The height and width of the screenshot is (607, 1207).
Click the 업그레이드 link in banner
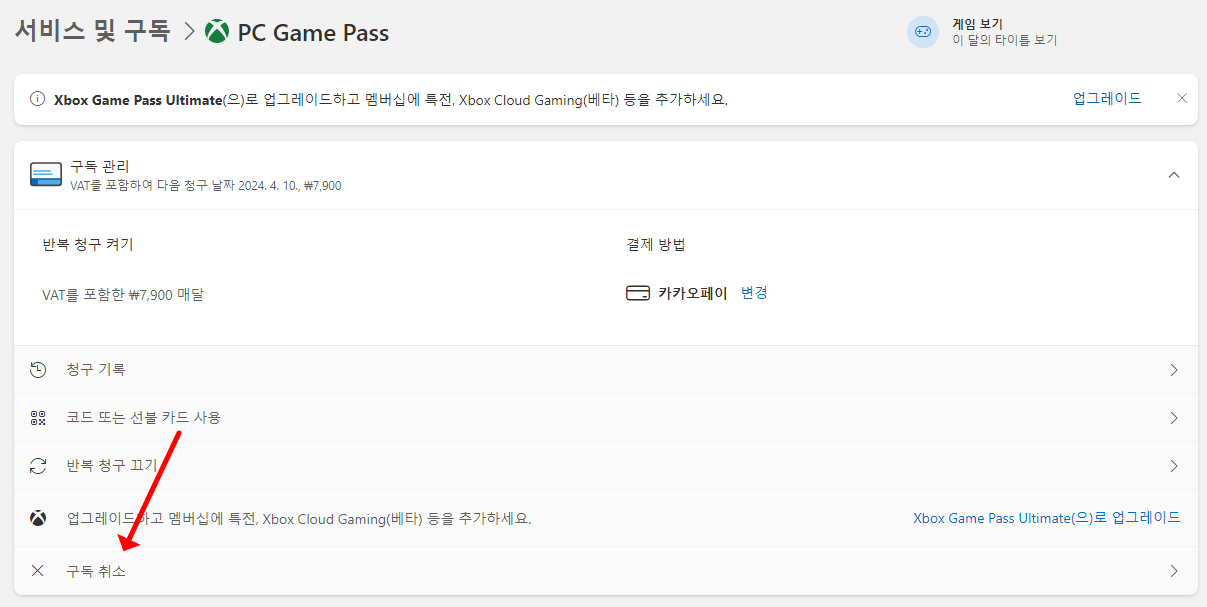click(x=1107, y=98)
